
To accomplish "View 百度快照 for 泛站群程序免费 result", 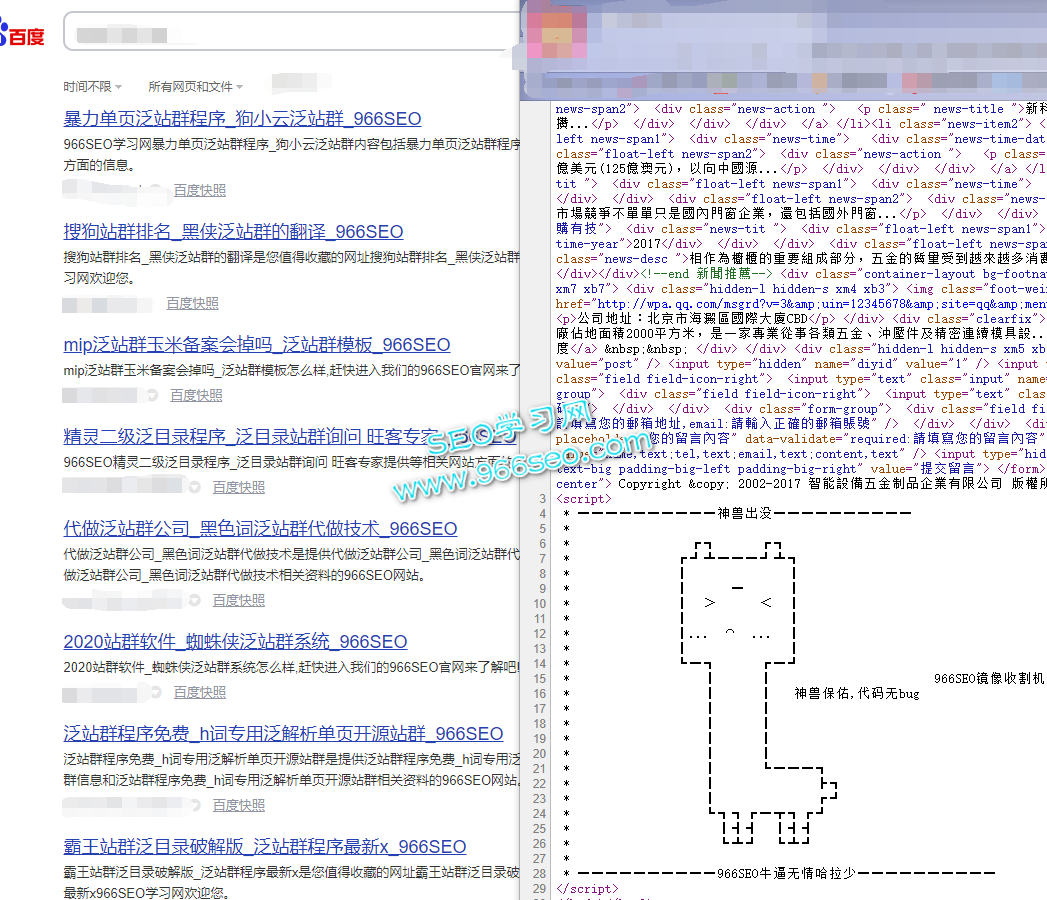I will click(238, 805).
